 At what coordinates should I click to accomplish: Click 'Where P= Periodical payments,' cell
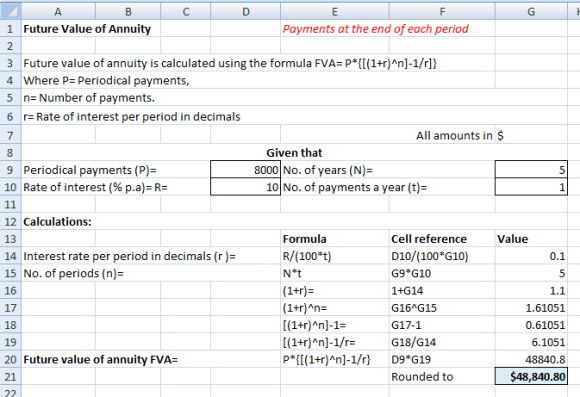[106, 80]
